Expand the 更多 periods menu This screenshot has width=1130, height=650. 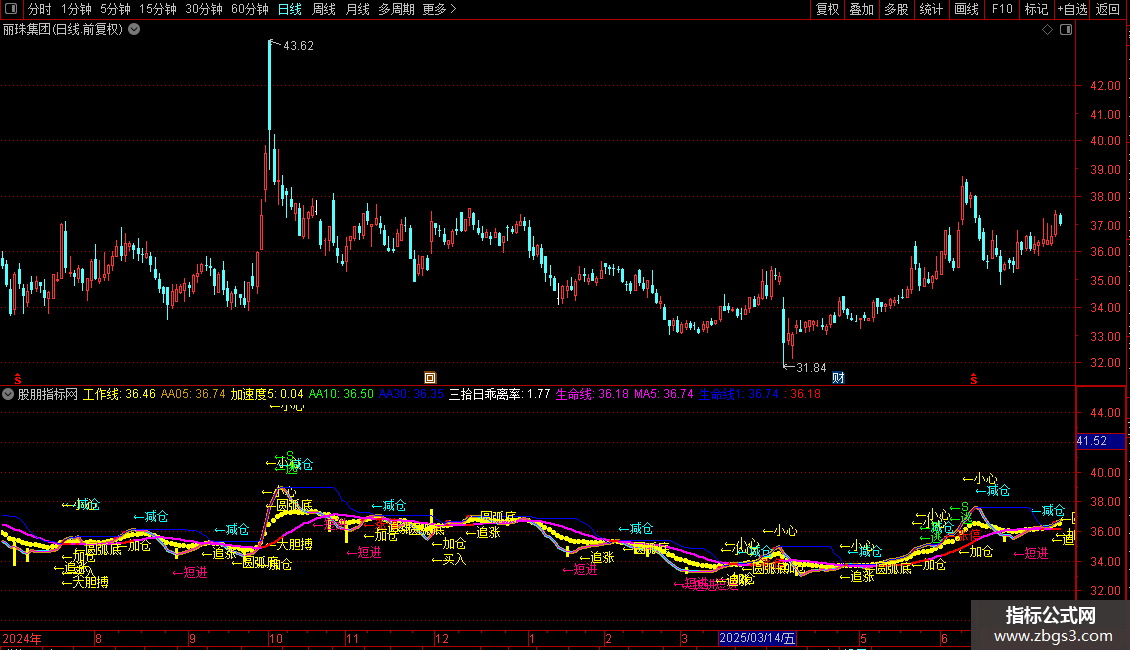pos(439,9)
